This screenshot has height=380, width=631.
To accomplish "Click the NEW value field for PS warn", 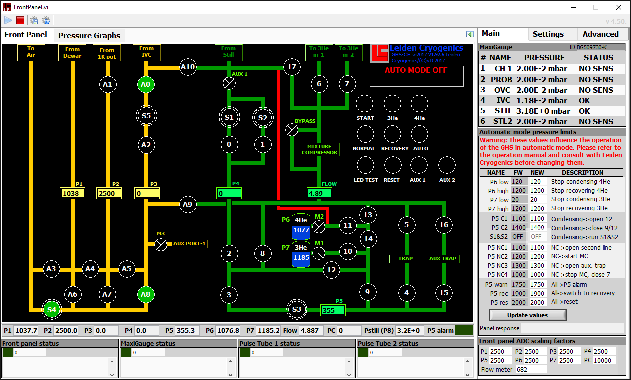I will tap(537, 284).
